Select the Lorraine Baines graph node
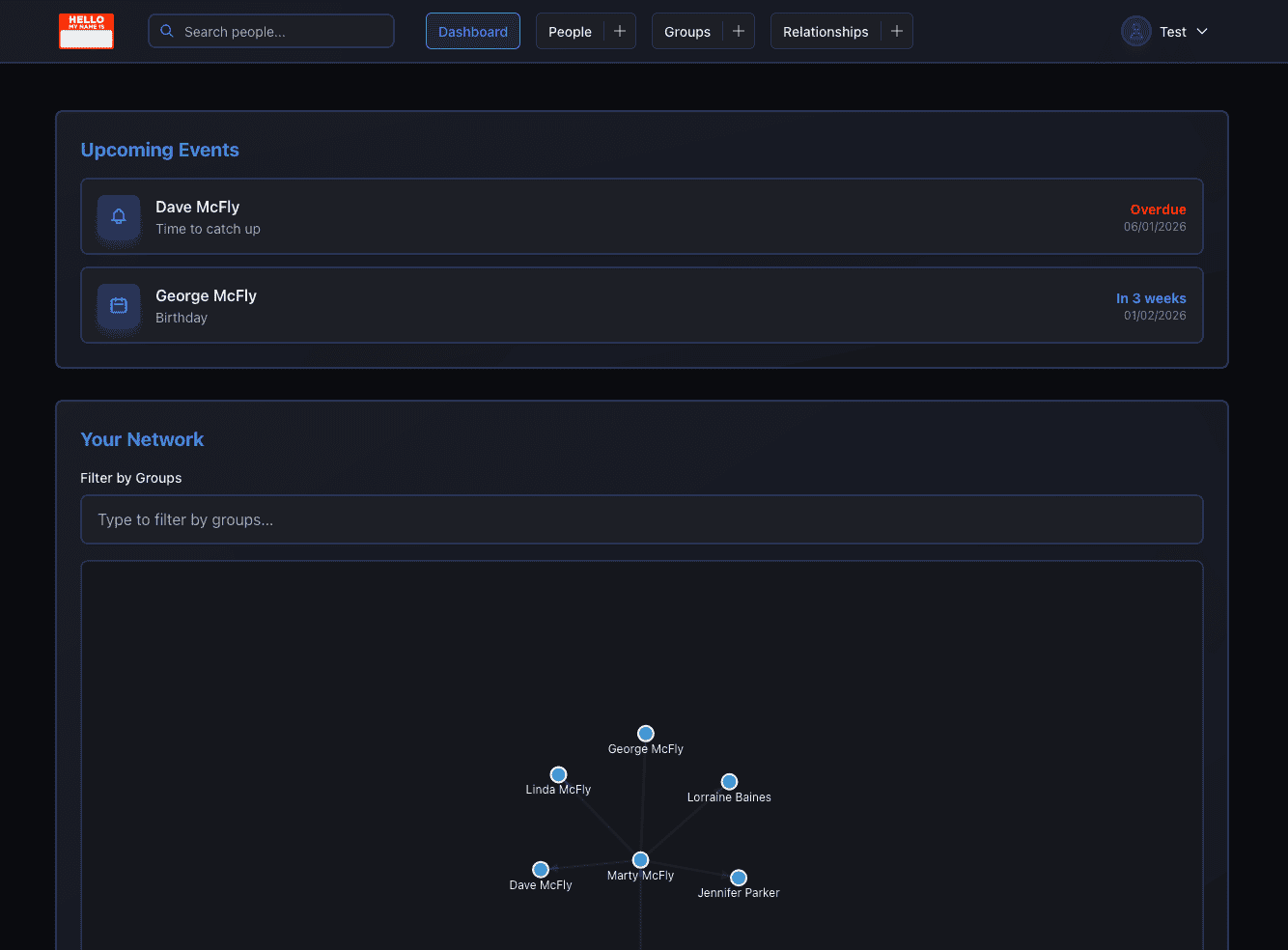The width and height of the screenshot is (1288, 950). coord(729,781)
